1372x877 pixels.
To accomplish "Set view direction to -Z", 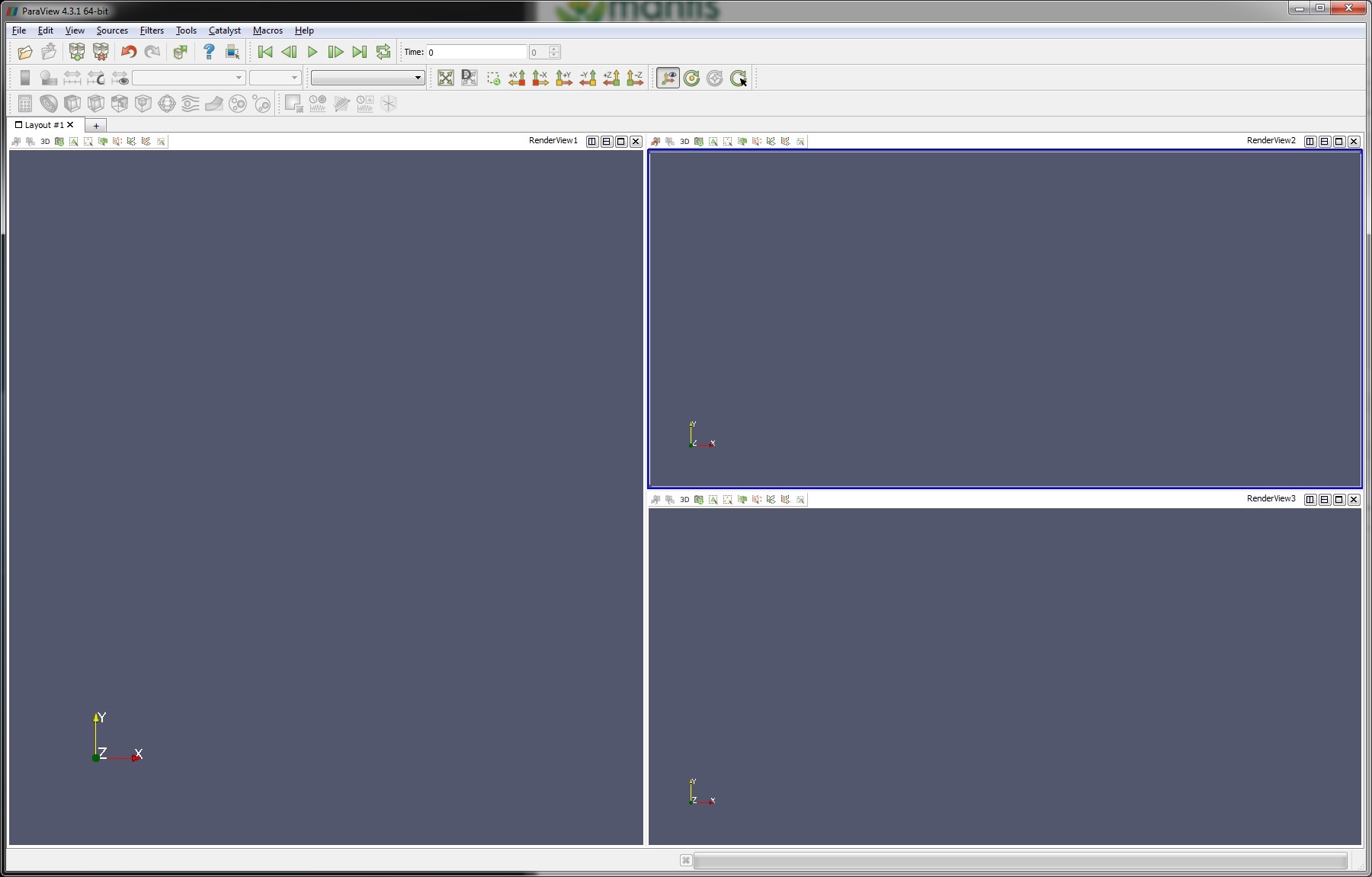I will coord(635,78).
